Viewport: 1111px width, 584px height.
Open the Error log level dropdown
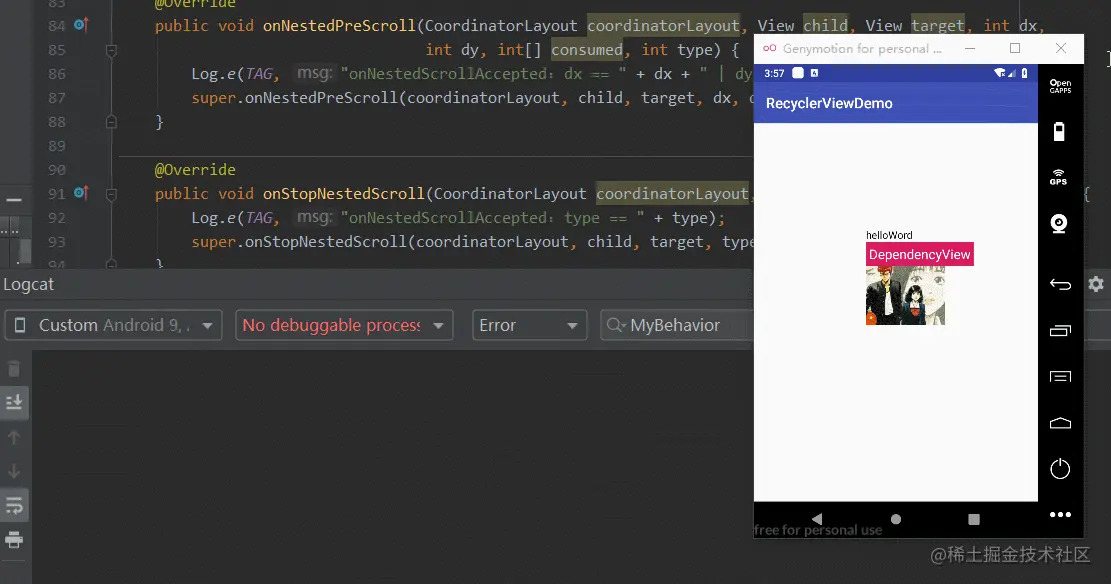[x=529, y=325]
